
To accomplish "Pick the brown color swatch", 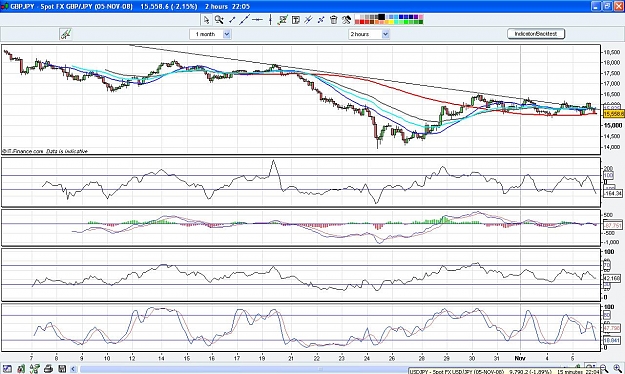I will 372,22.
